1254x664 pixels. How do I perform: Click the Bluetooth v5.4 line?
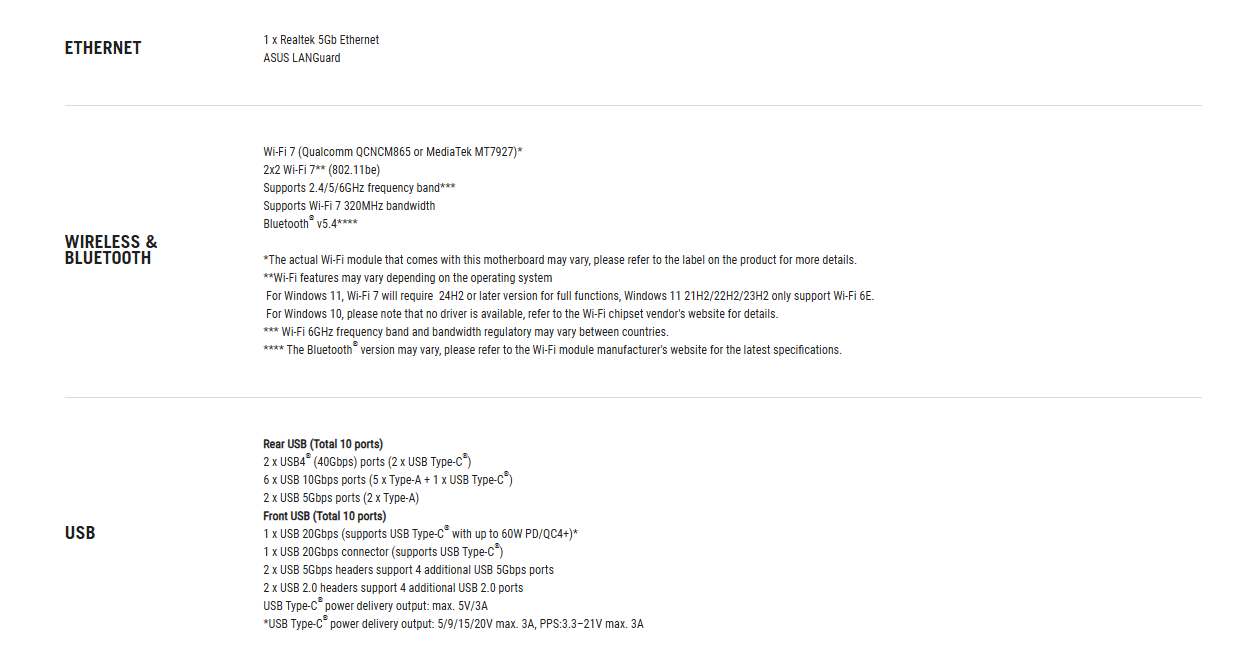311,224
